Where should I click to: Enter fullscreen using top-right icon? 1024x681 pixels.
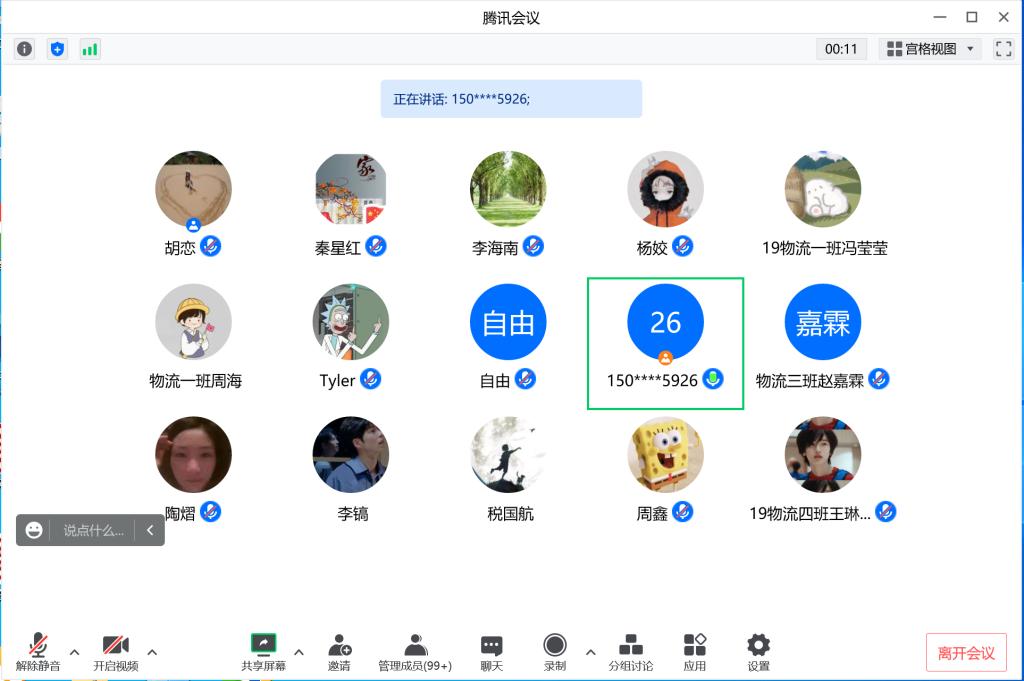(1004, 48)
